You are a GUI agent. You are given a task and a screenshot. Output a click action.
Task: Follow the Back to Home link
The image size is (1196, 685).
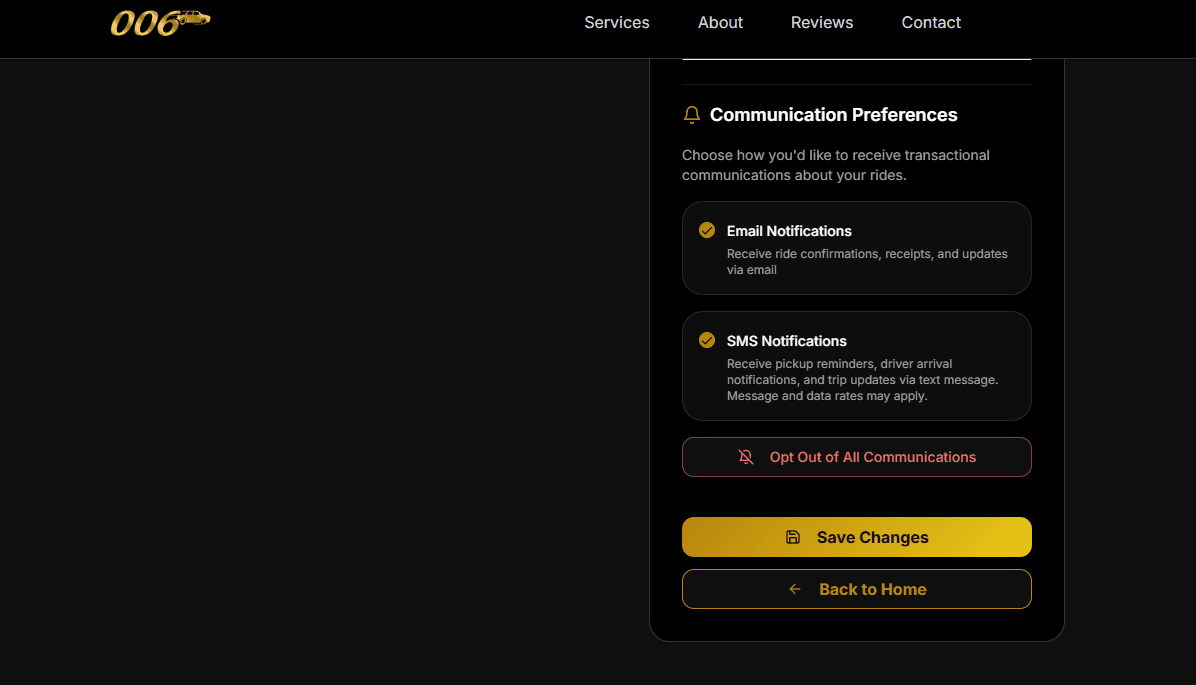pos(856,589)
